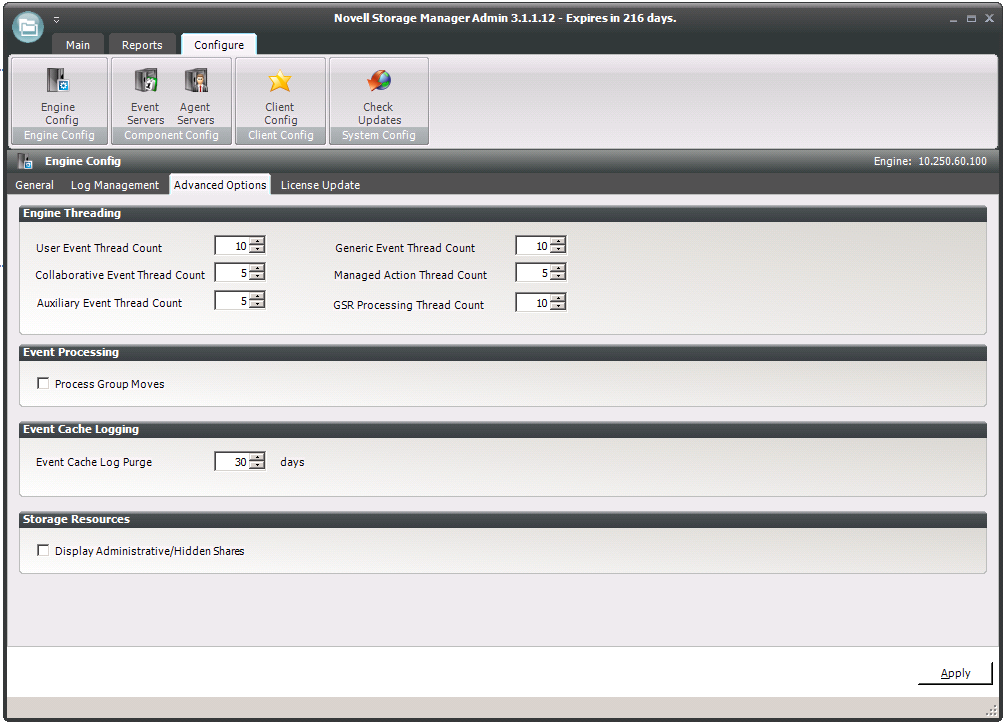The image size is (1006, 724).
Task: Click the round application menu button
Action: tap(28, 27)
